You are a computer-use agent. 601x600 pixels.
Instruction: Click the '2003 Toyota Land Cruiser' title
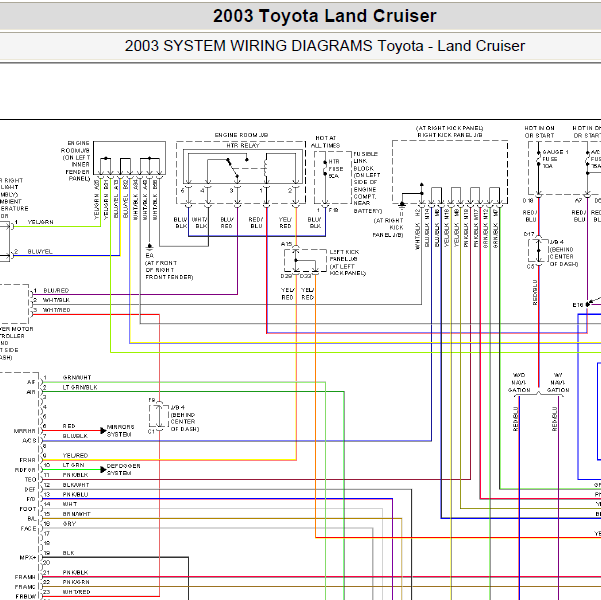(325, 16)
